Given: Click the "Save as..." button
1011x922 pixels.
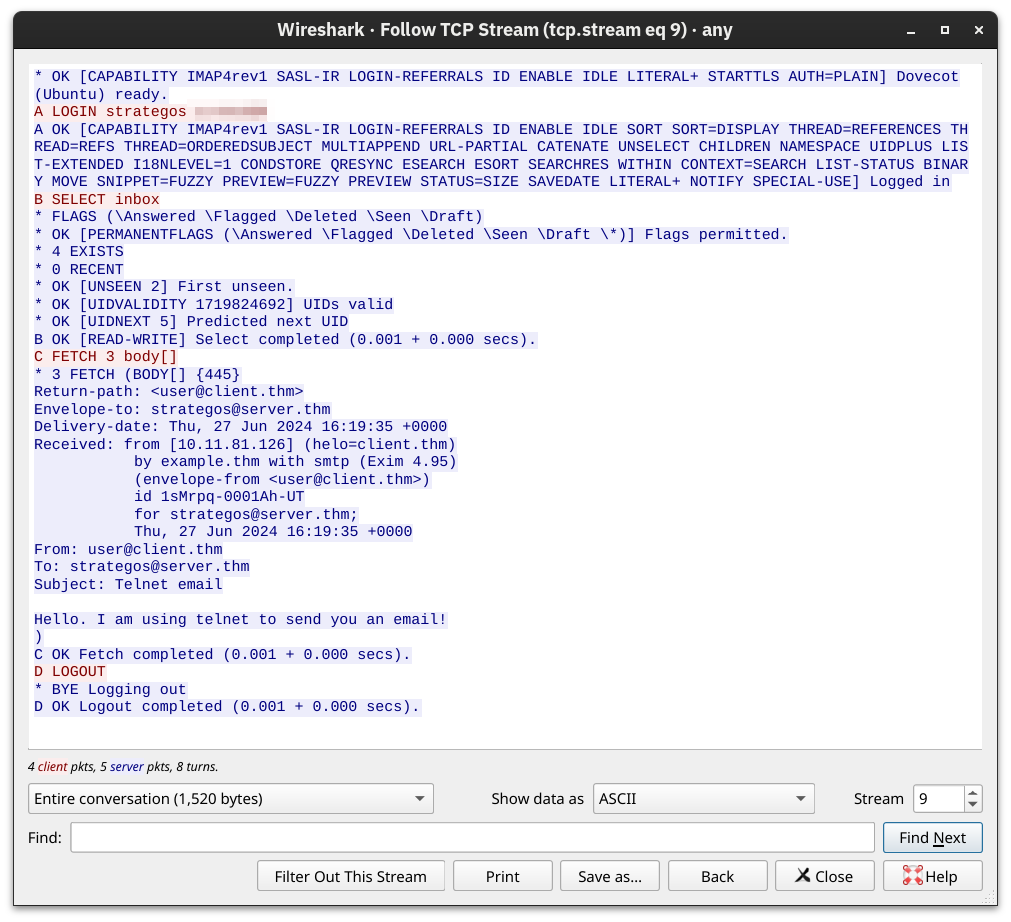Looking at the screenshot, I should [x=610, y=876].
